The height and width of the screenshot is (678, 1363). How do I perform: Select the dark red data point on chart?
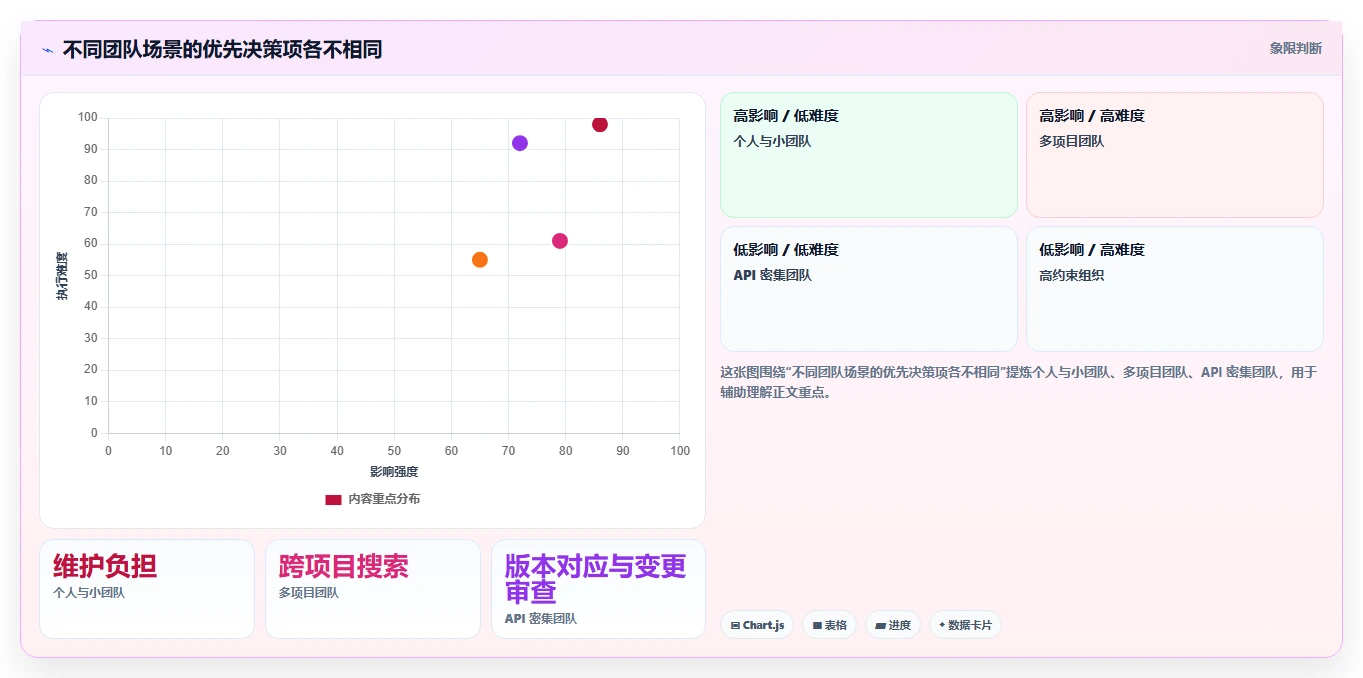pyautogui.click(x=600, y=124)
